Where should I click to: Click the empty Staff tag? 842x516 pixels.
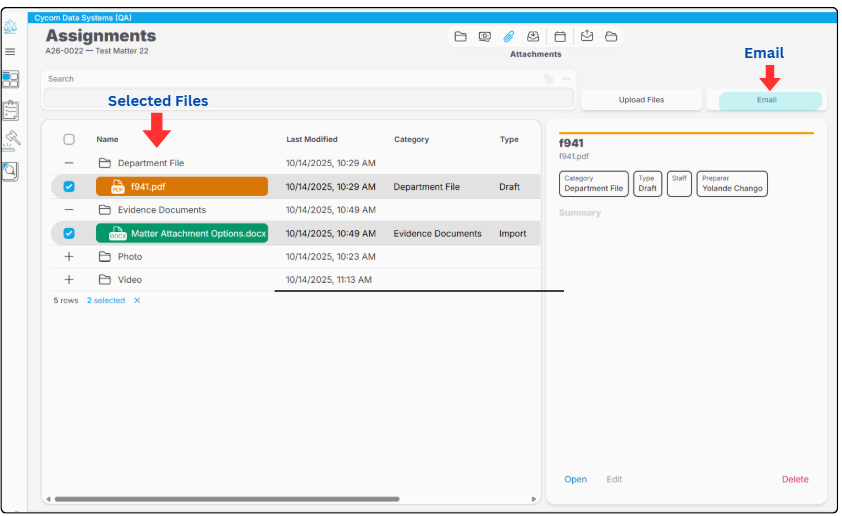679,184
